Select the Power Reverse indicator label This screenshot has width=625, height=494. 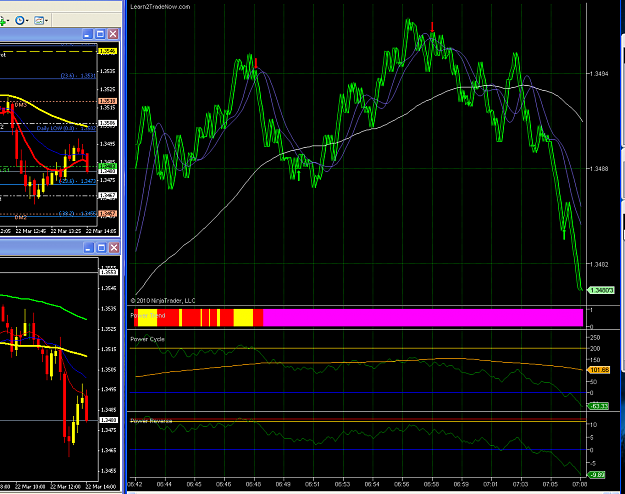151,421
